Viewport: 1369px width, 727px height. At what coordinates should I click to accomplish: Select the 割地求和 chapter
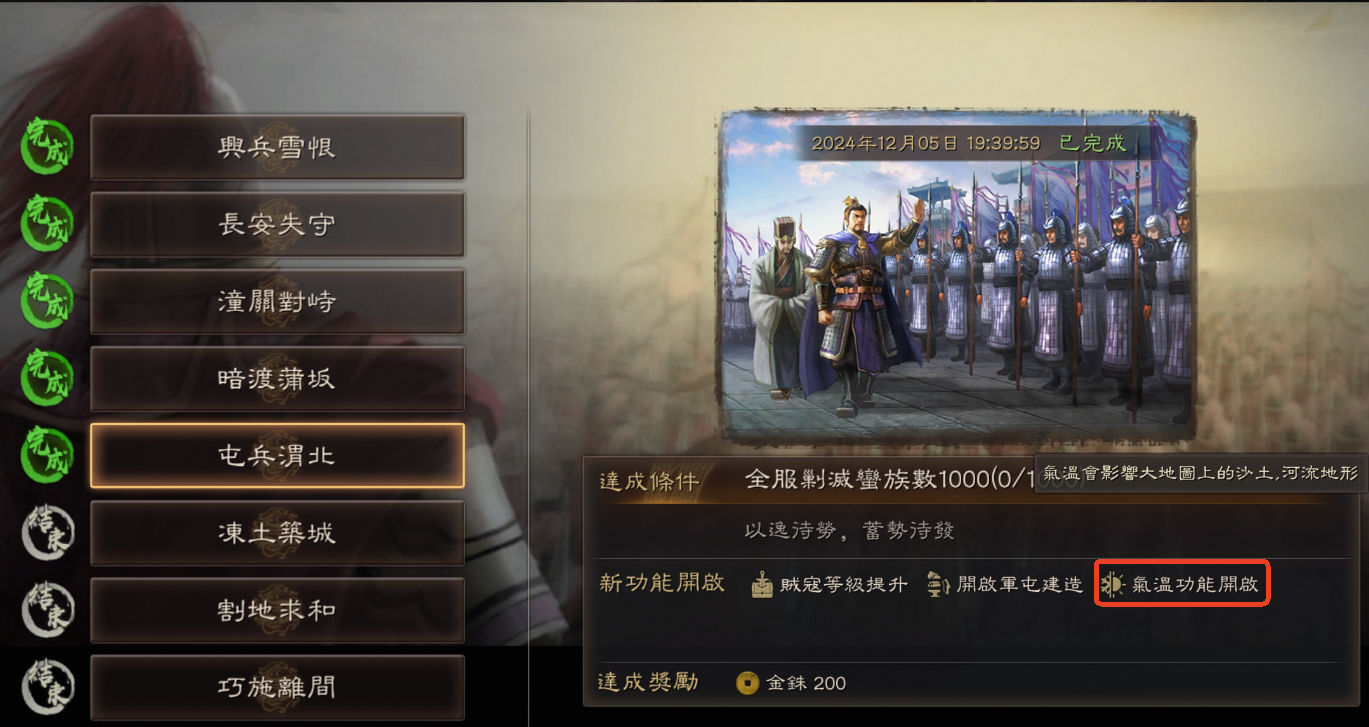pyautogui.click(x=277, y=609)
